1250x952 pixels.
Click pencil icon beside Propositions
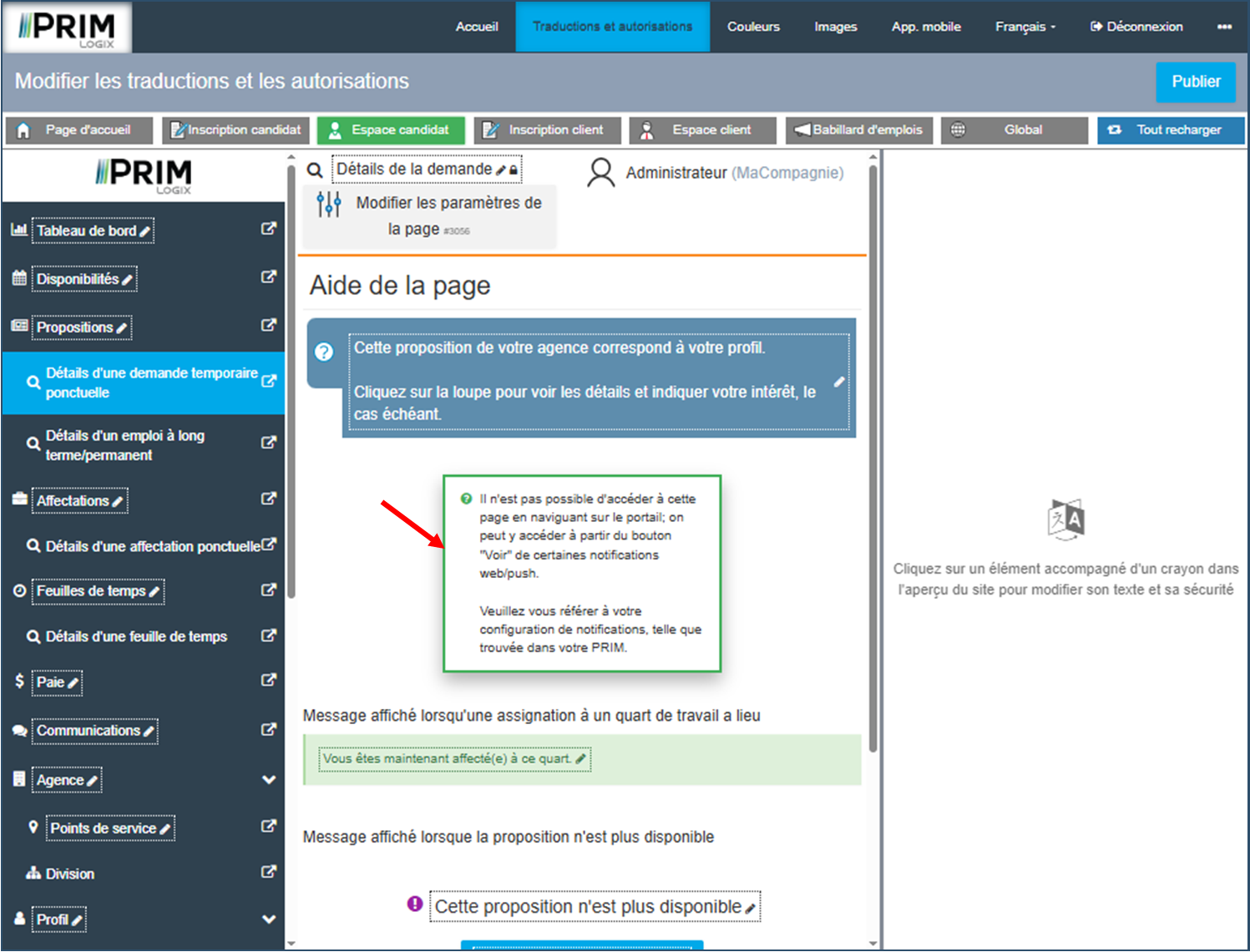pyautogui.click(x=122, y=328)
